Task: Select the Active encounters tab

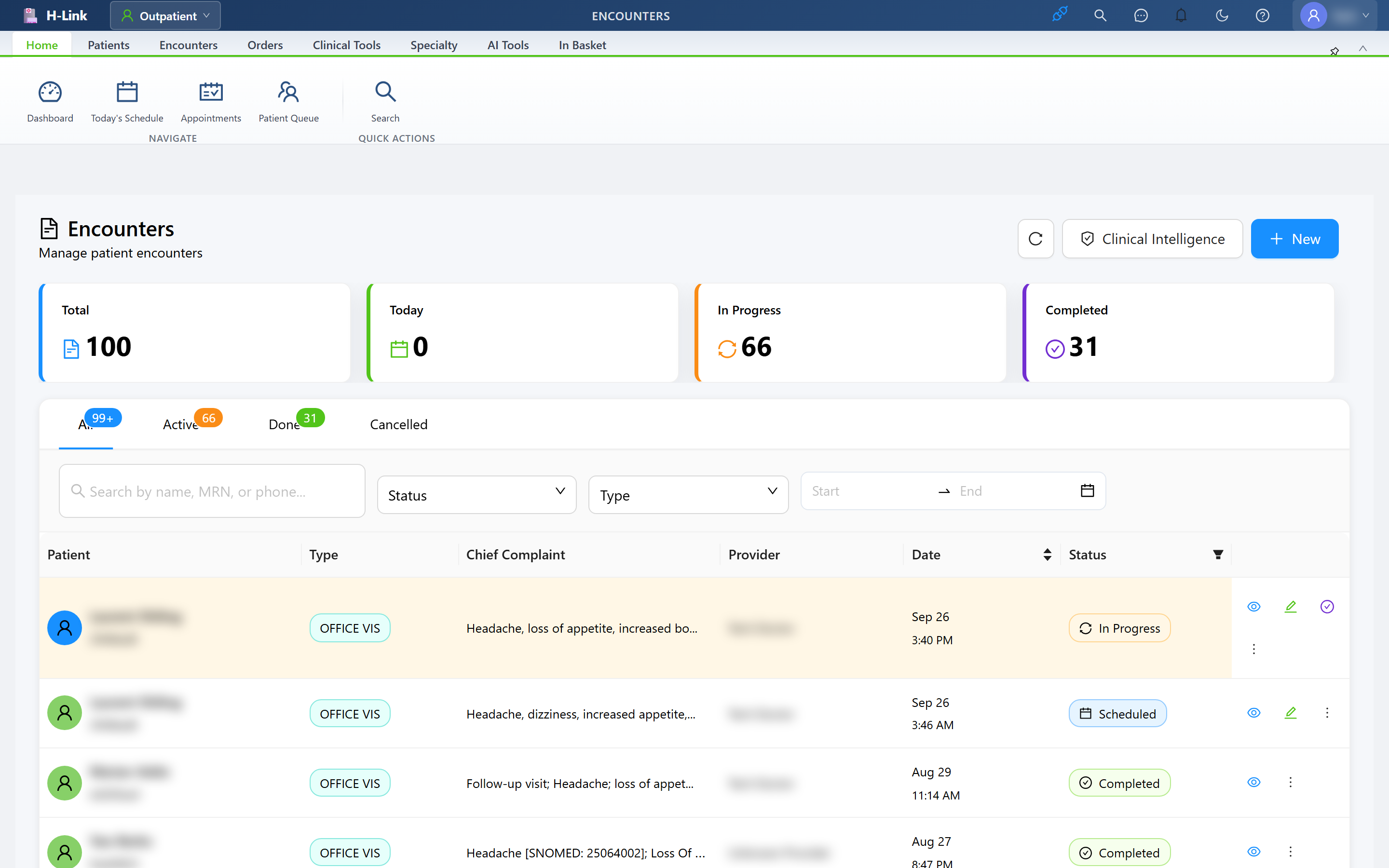Action: 181,424
